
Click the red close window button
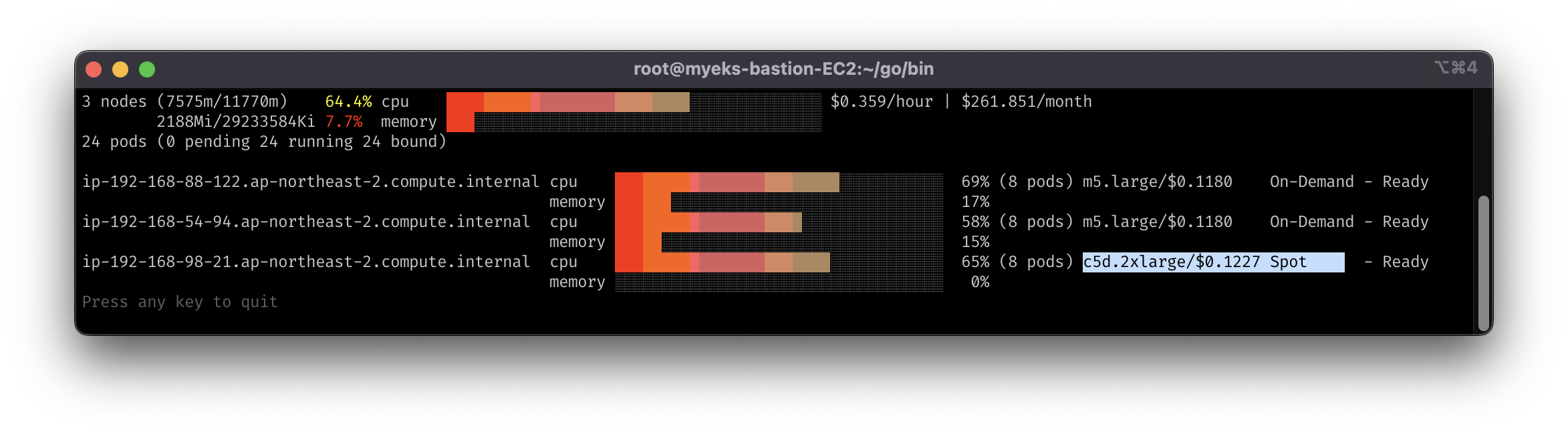(x=94, y=69)
